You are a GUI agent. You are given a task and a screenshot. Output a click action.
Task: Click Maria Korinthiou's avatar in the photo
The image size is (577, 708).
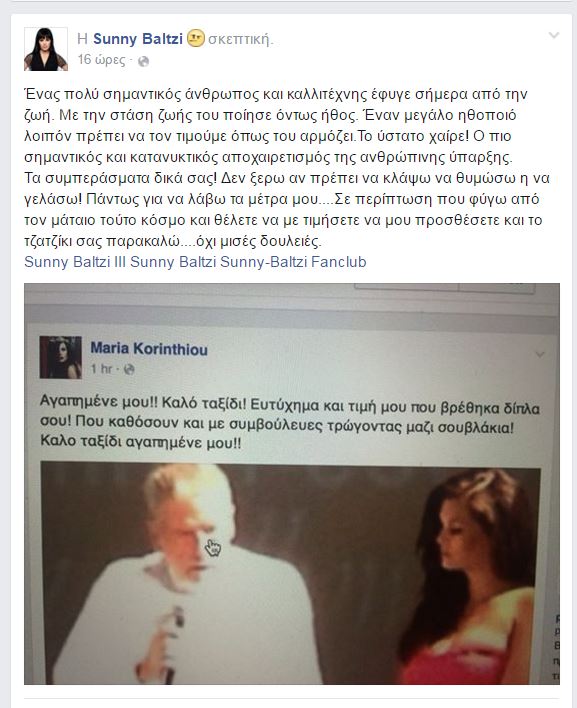pos(60,357)
